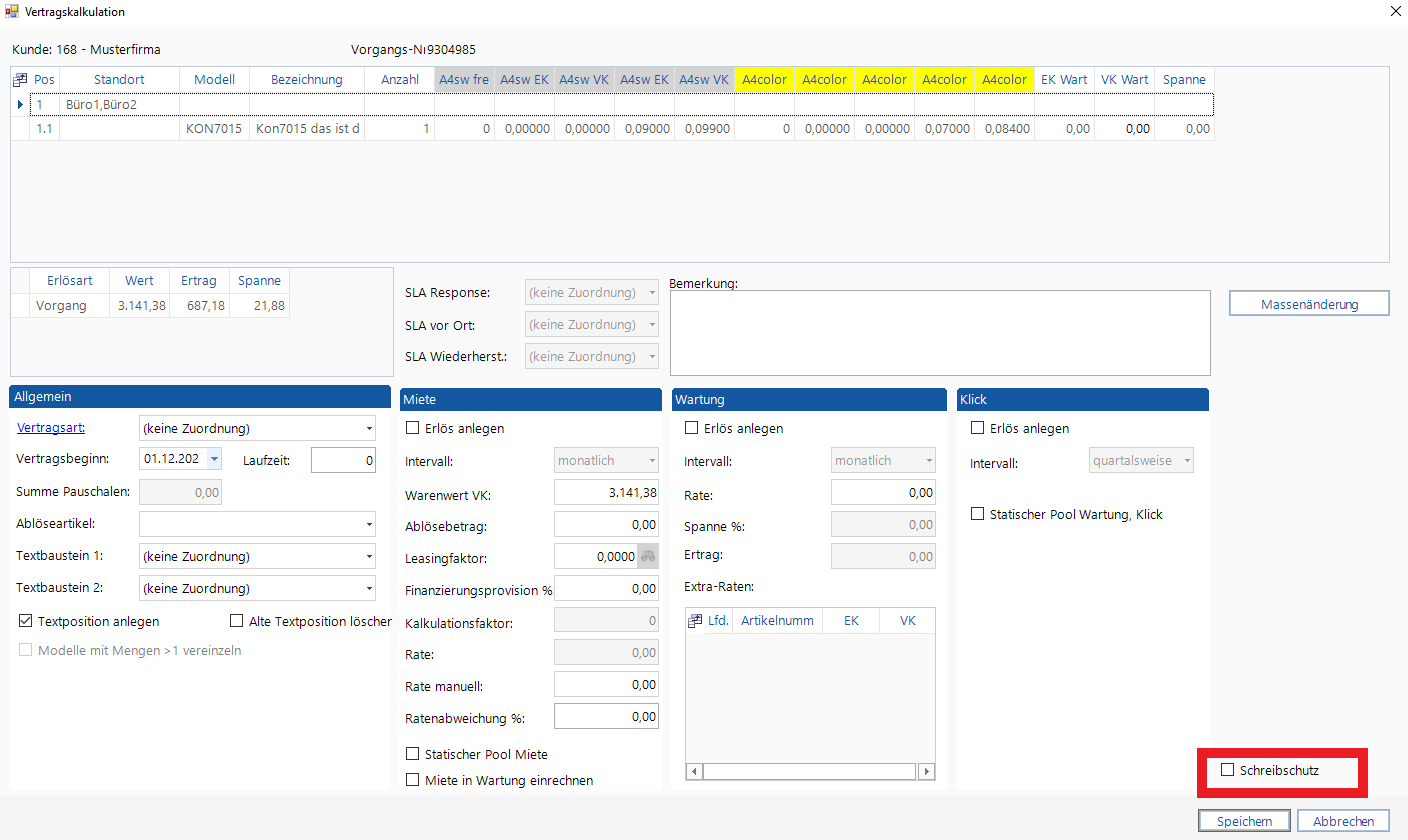Image resolution: width=1408 pixels, height=840 pixels.
Task: Expand the Textbaustein 2 dropdown
Action: (369, 589)
